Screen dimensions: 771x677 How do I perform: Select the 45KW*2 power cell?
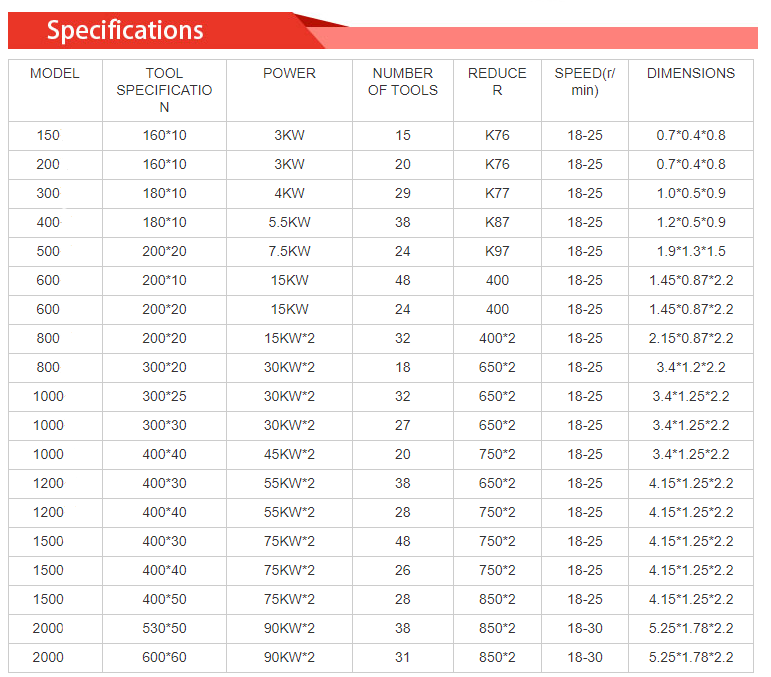tap(289, 454)
